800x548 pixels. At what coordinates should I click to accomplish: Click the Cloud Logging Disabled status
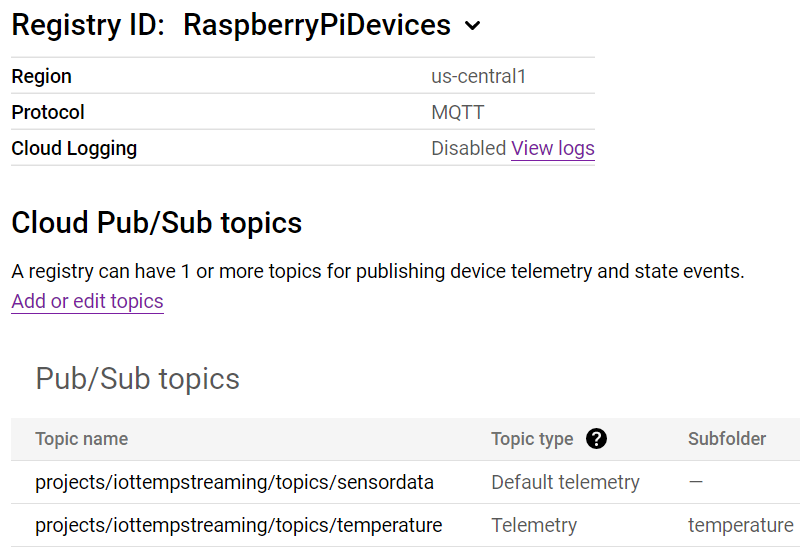(x=468, y=148)
